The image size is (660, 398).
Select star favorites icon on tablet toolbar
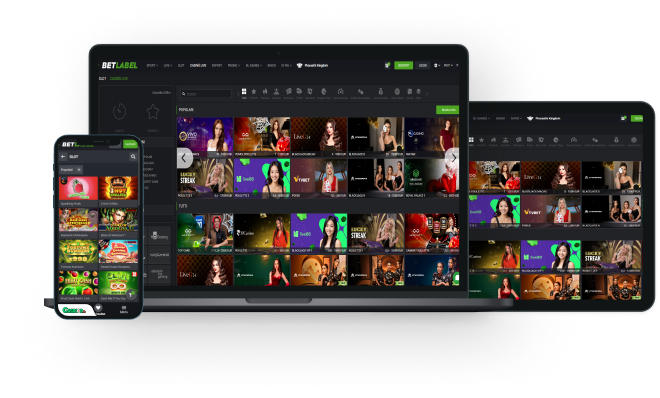[x=482, y=140]
